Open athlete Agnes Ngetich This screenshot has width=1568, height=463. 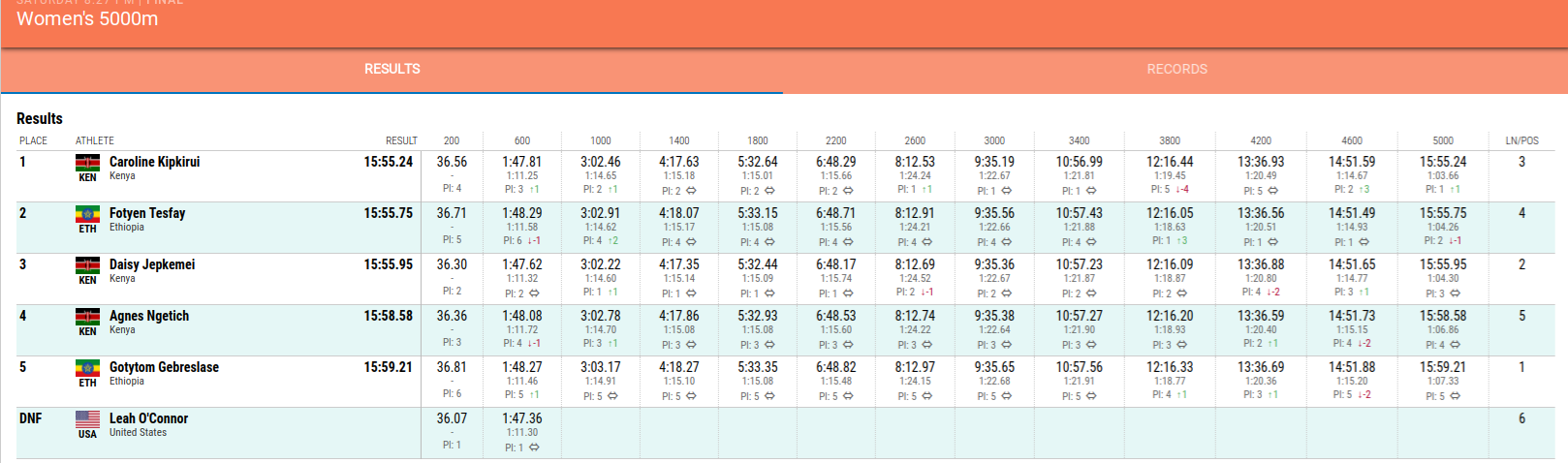tap(149, 316)
